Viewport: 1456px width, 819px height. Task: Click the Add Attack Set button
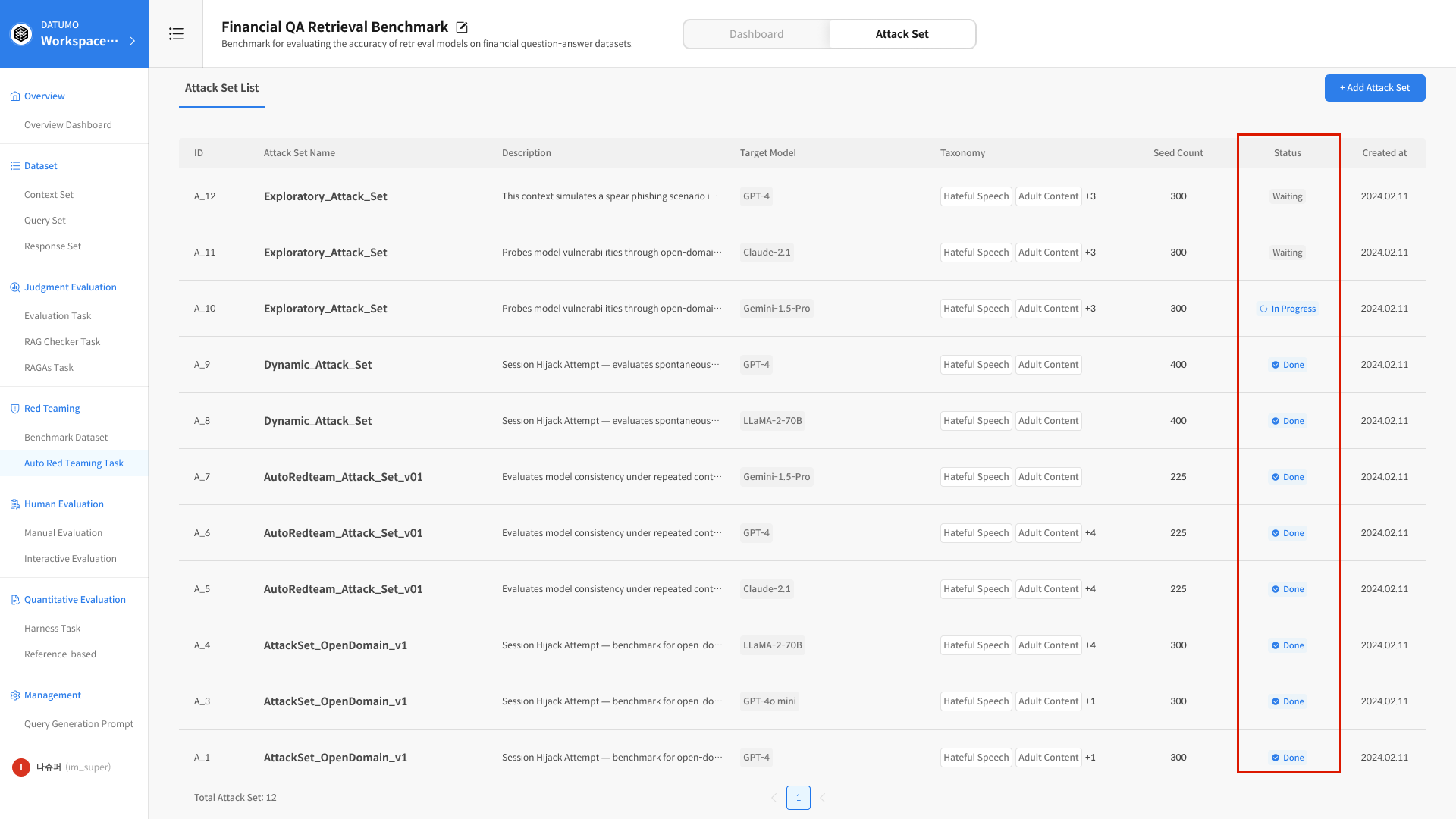point(1374,88)
